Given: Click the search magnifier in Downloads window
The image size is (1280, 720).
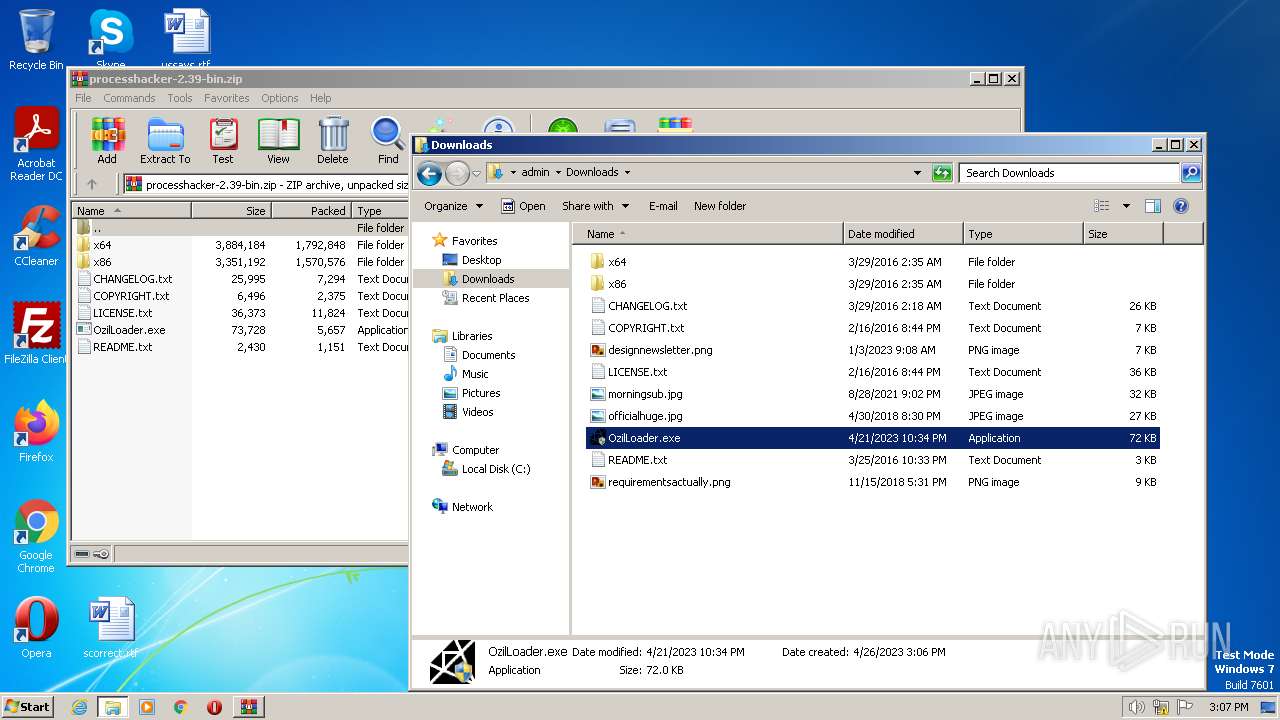Looking at the screenshot, I should pyautogui.click(x=1190, y=173).
